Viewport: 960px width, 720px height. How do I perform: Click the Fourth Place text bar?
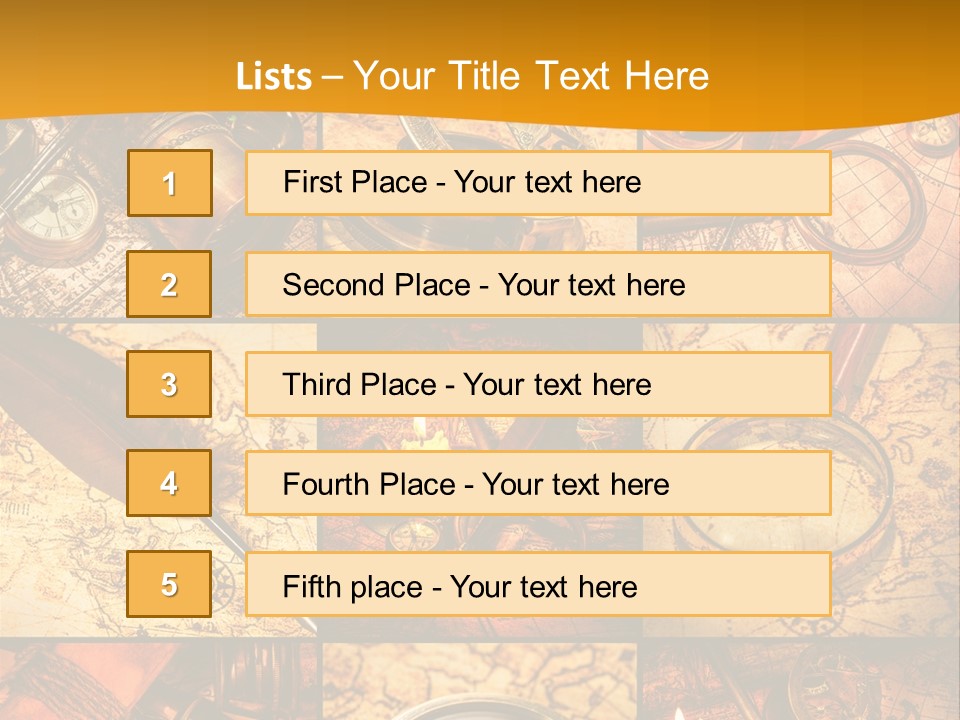pos(538,483)
